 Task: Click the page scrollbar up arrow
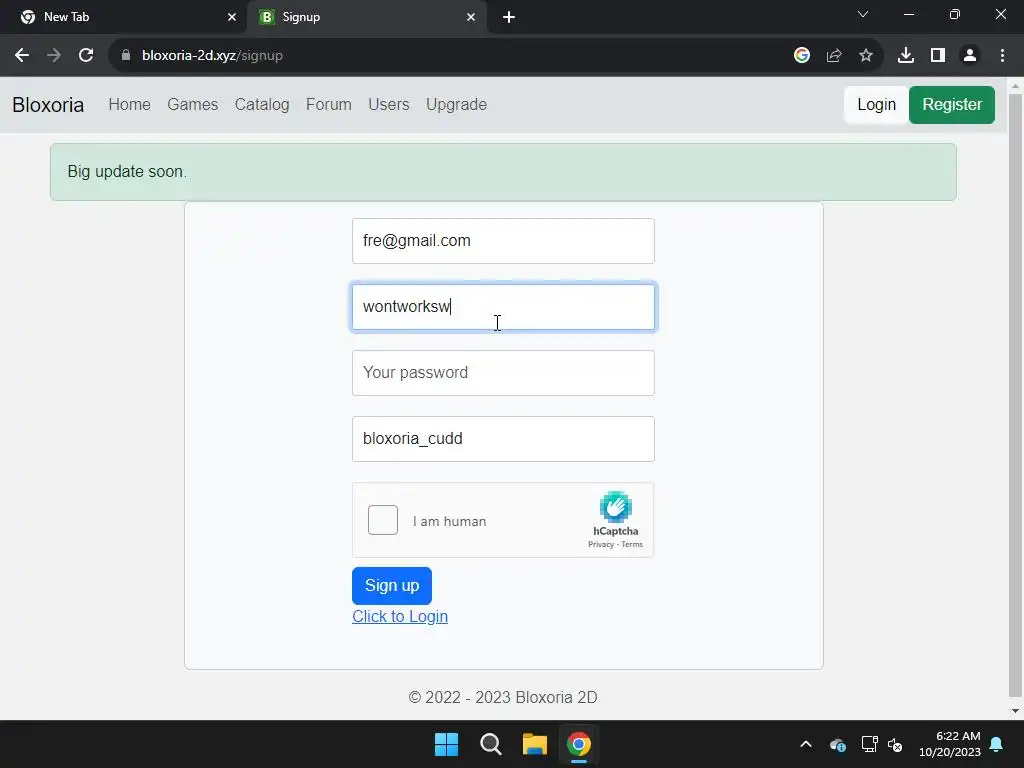(x=1016, y=86)
